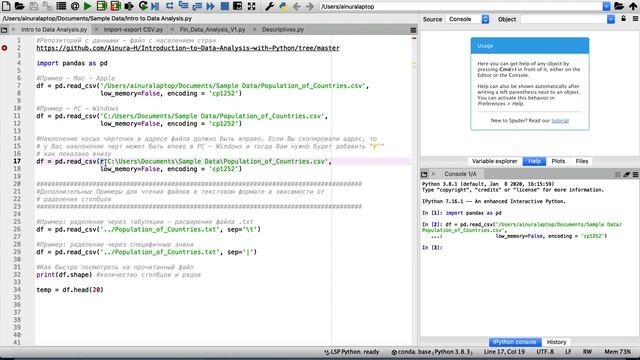The image size is (640, 360).
Task: Open the GitHub repository URL on line 2
Action: (x=188, y=48)
